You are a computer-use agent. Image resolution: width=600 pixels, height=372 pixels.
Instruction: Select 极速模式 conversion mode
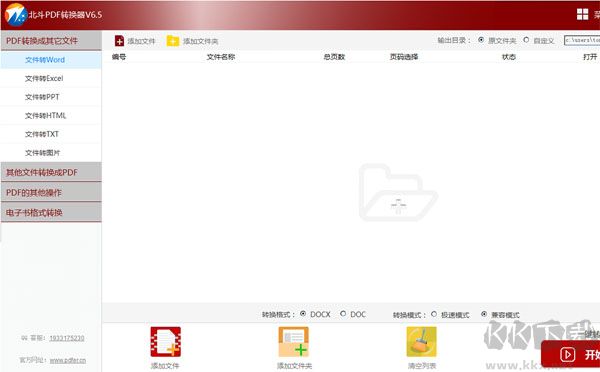point(434,314)
